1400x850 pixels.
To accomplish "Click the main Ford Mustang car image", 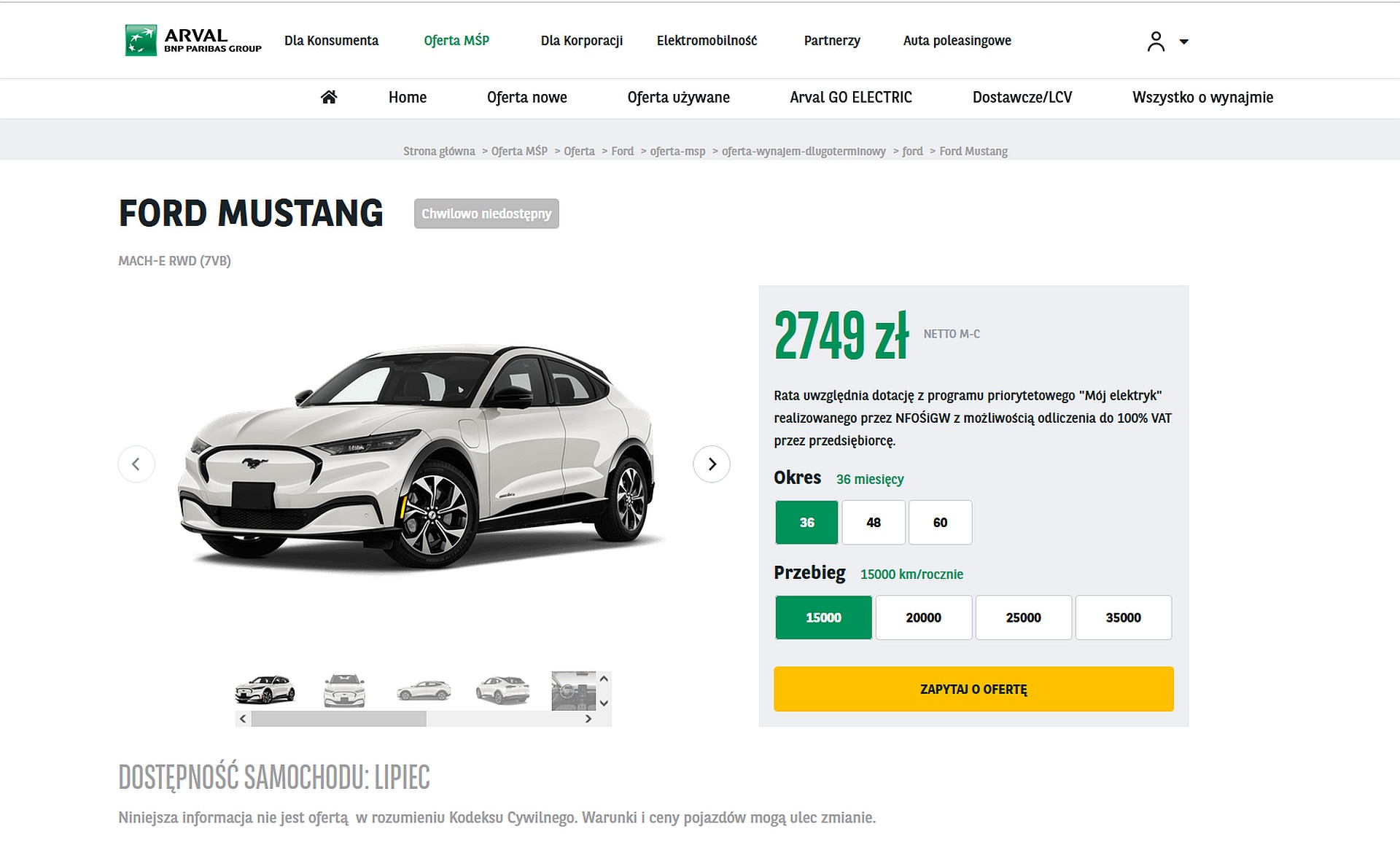I will coord(423,457).
